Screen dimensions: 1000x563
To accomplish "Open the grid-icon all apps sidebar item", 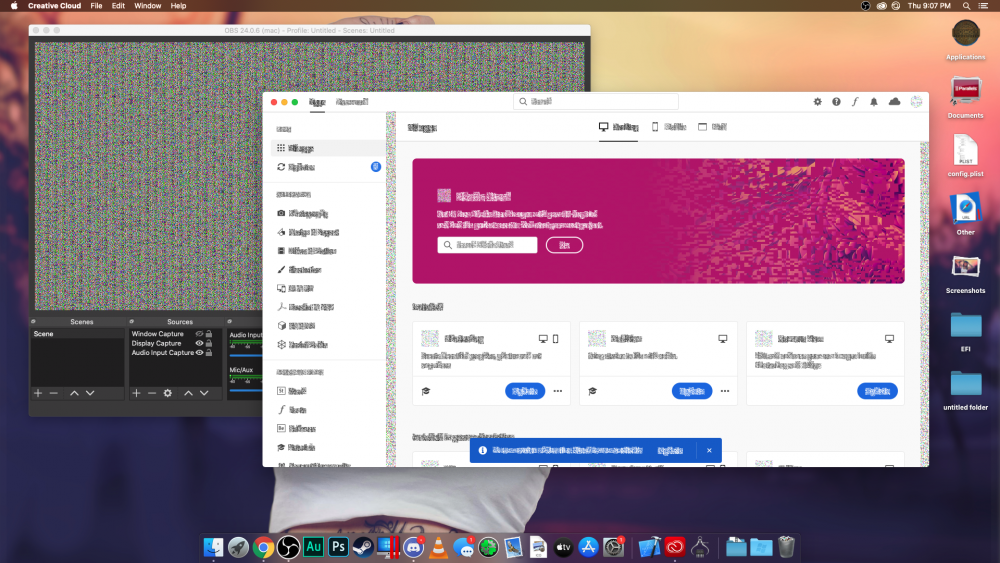I will pos(328,148).
